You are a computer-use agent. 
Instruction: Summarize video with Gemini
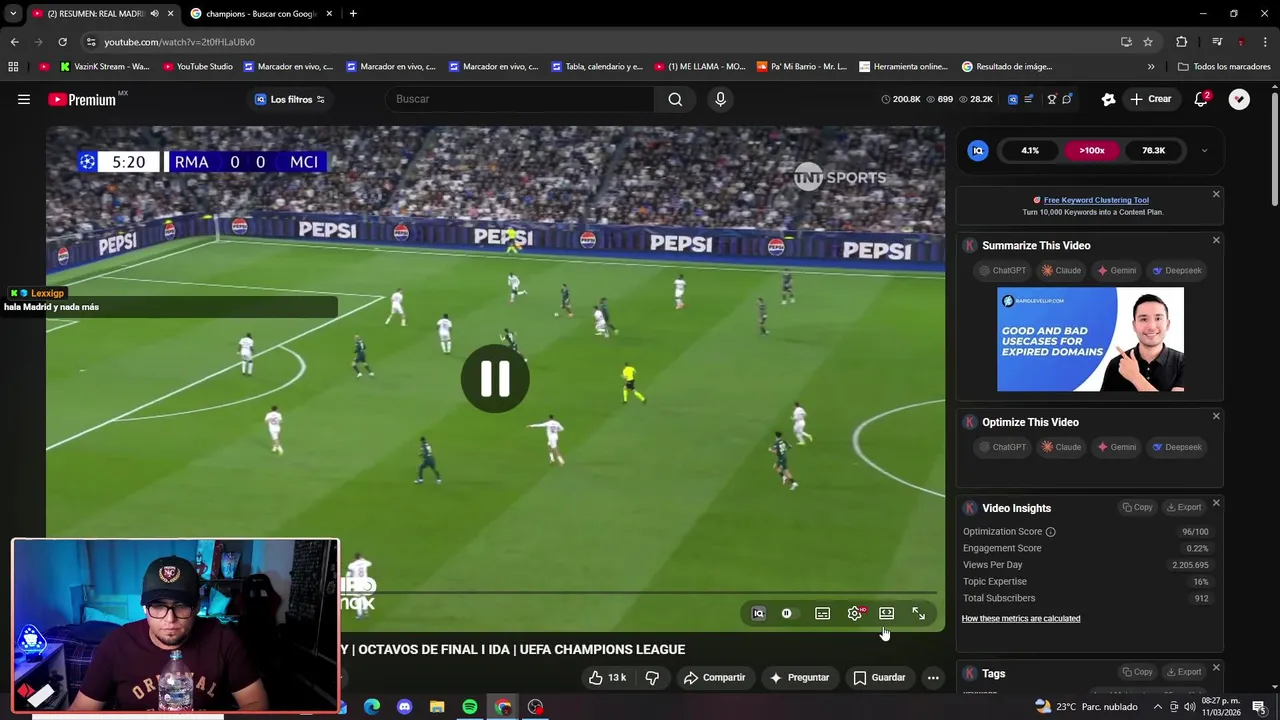1116,270
